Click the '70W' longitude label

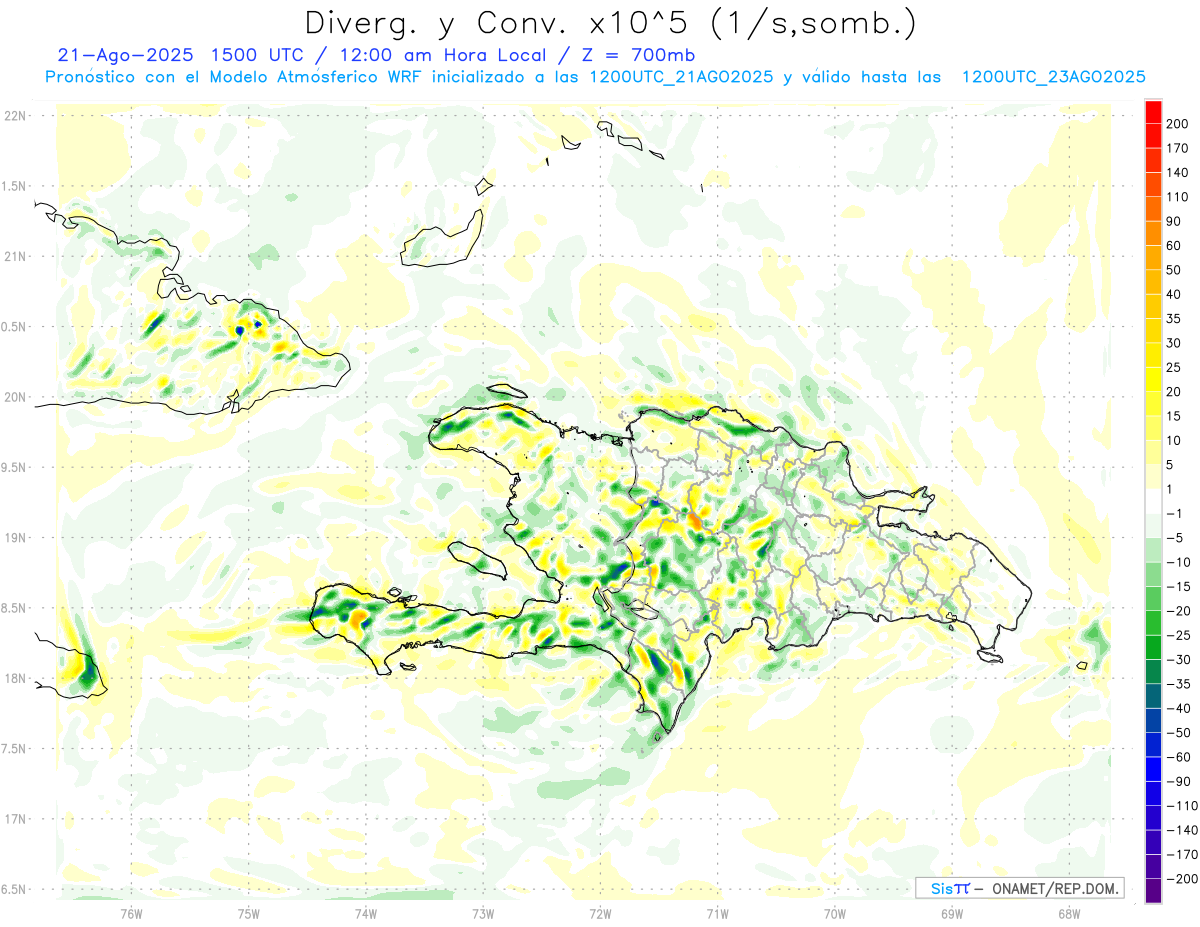click(835, 913)
